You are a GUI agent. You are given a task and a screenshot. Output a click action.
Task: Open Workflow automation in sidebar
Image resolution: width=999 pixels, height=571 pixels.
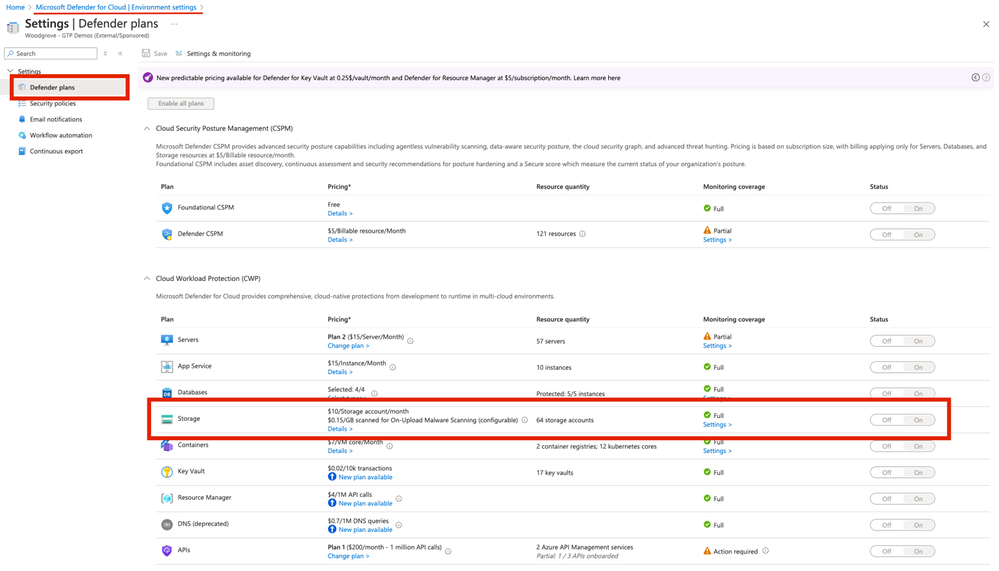61,135
